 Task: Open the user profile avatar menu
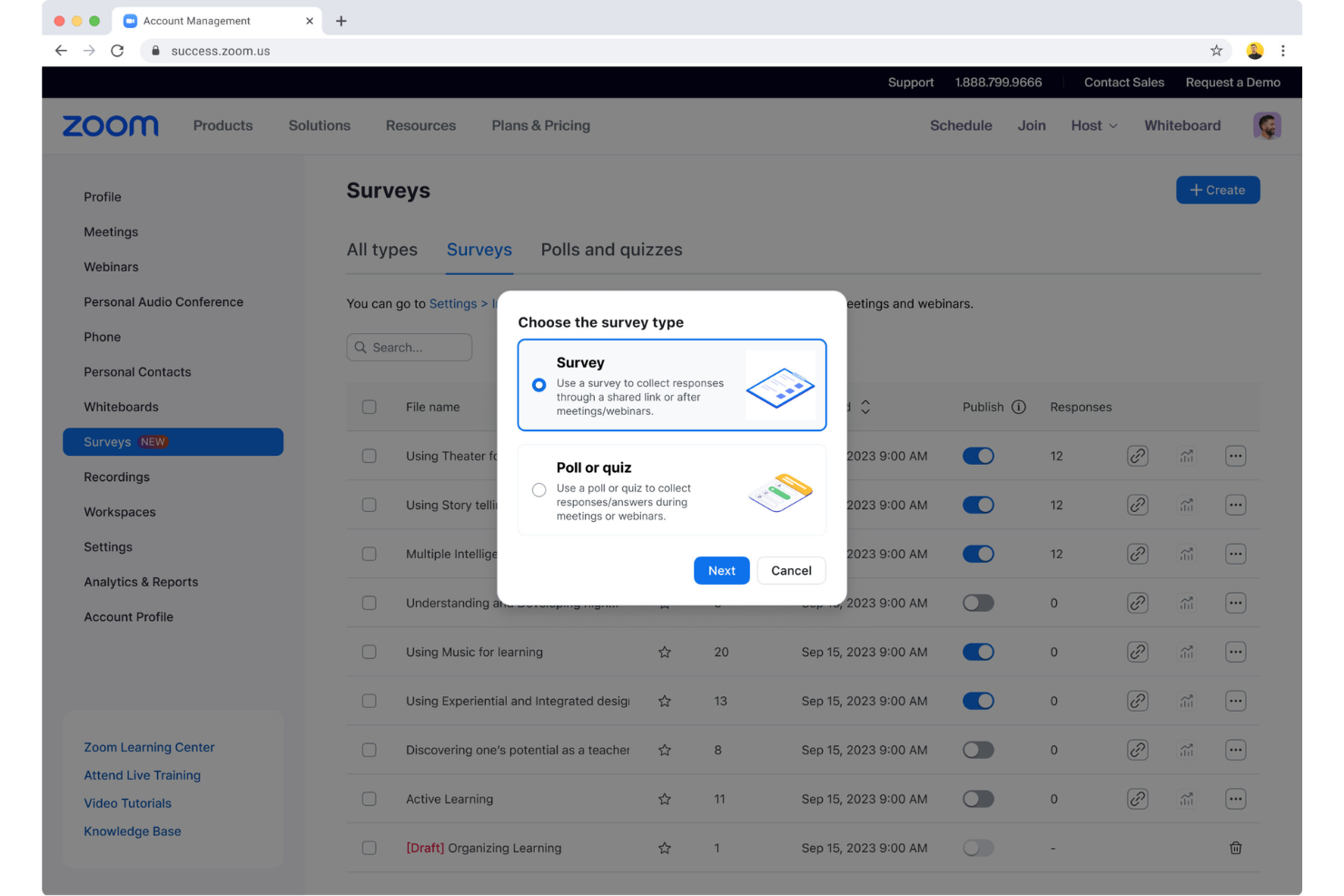(1268, 125)
